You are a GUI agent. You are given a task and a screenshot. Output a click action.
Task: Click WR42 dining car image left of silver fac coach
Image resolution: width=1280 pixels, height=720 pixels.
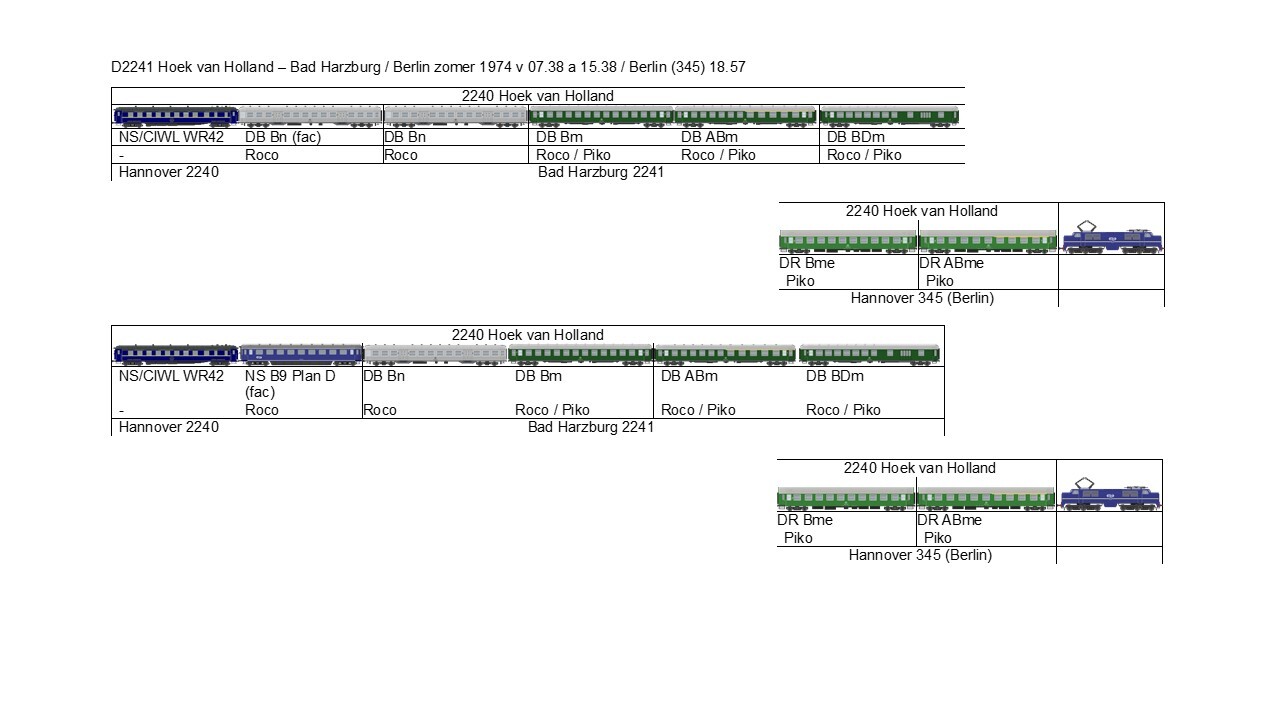point(176,116)
